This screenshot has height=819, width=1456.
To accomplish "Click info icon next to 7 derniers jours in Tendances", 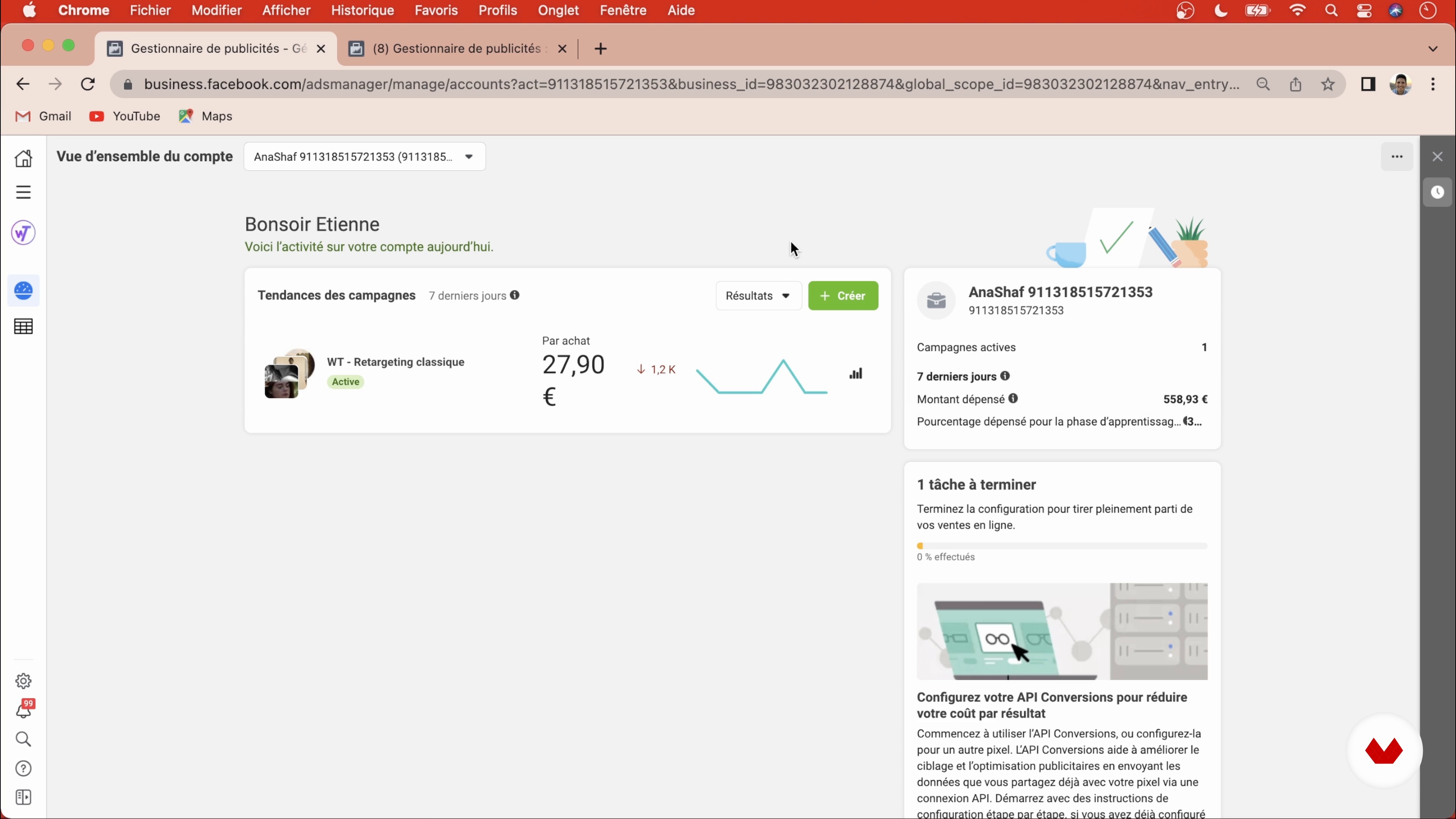I will [x=515, y=295].
